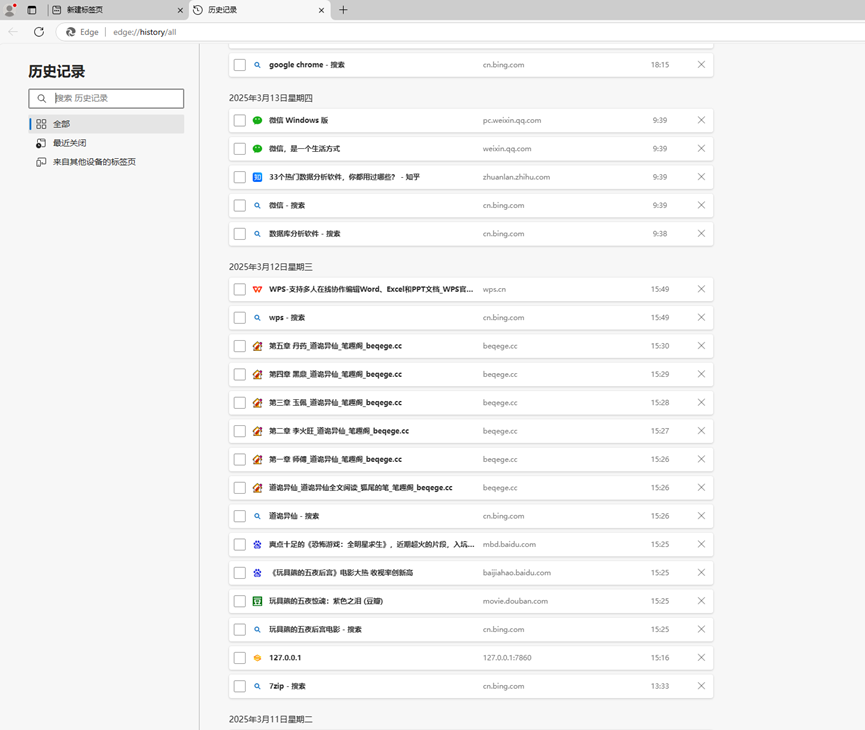Click the WeChat icon of 微信 Windows 版
865x730 pixels.
257,120
